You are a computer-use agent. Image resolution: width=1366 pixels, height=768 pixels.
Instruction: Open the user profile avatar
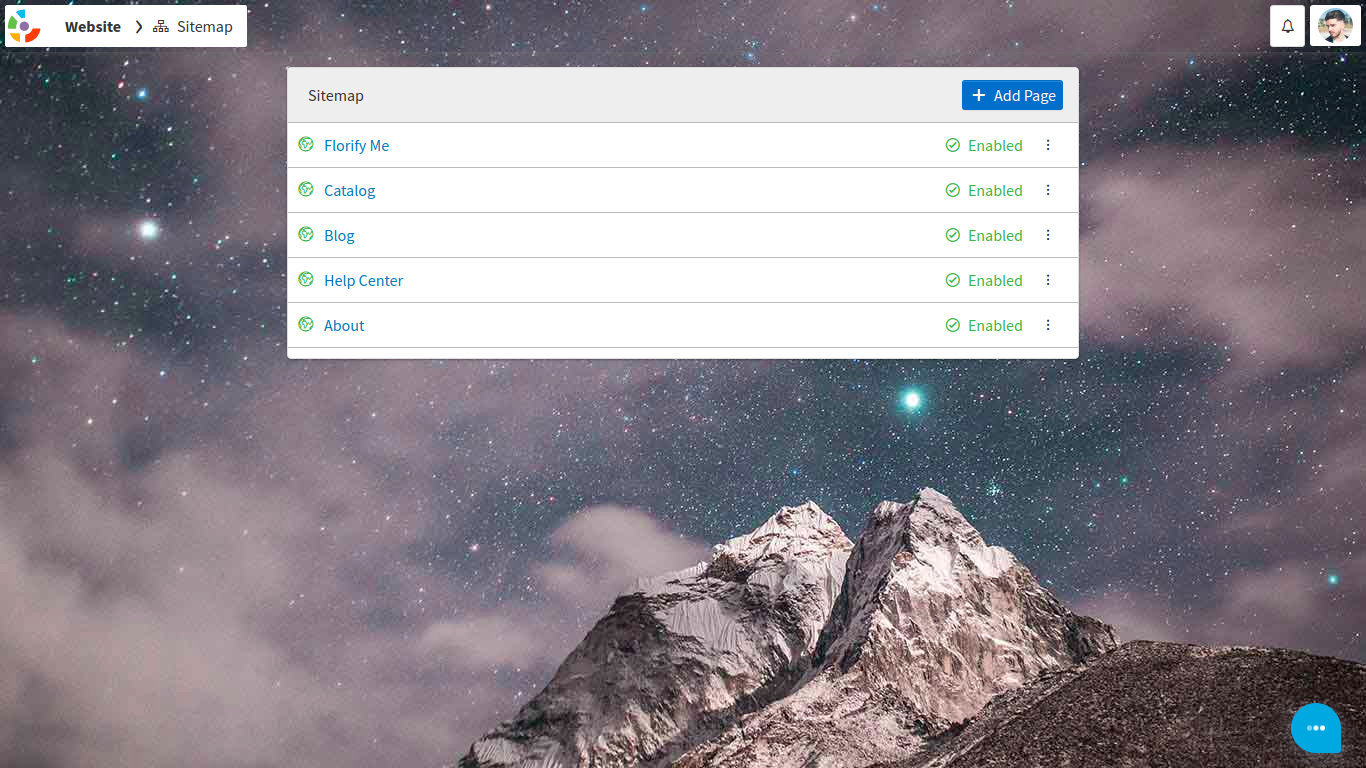[1335, 26]
